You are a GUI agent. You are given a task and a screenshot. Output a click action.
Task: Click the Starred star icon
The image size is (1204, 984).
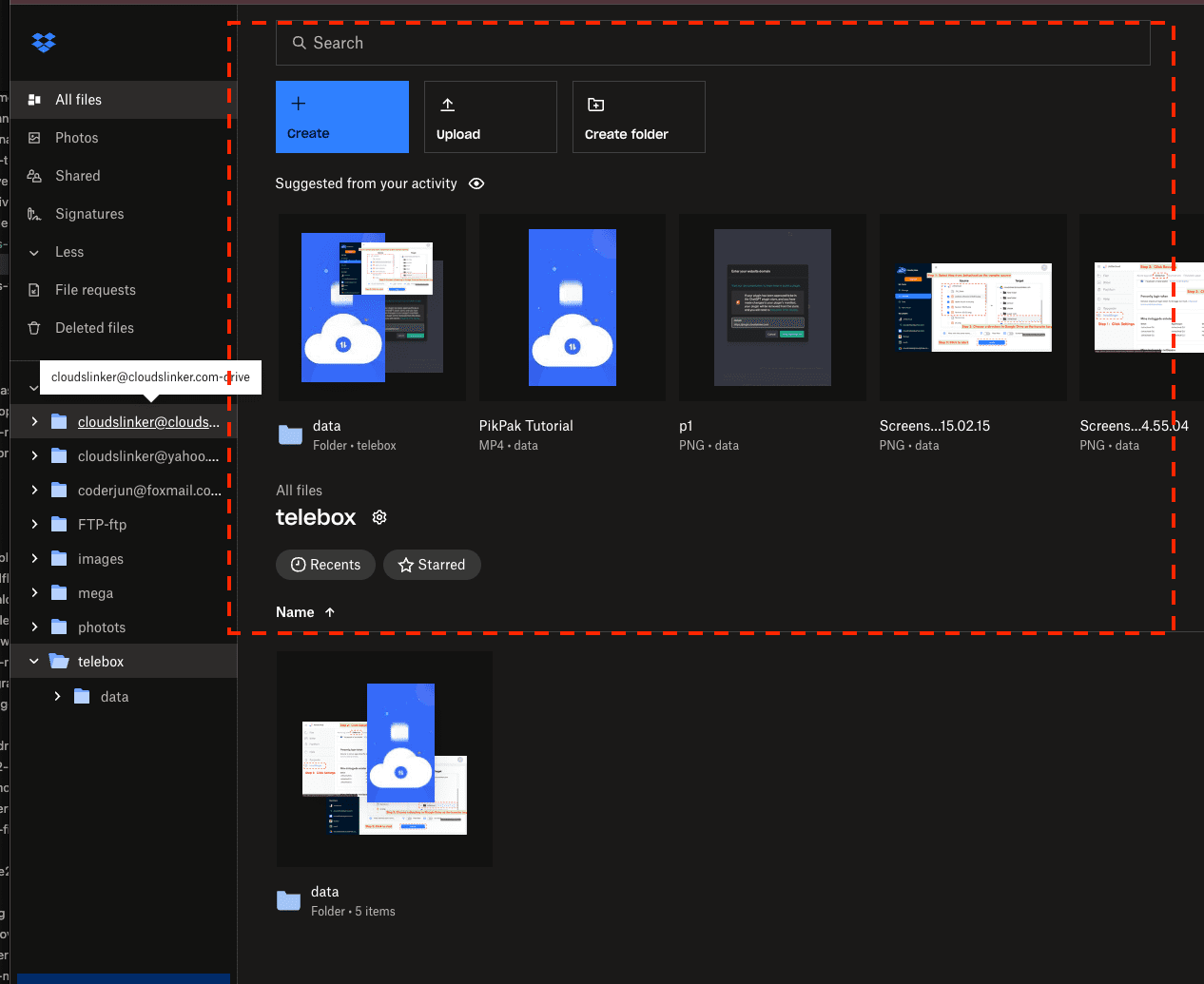click(406, 565)
